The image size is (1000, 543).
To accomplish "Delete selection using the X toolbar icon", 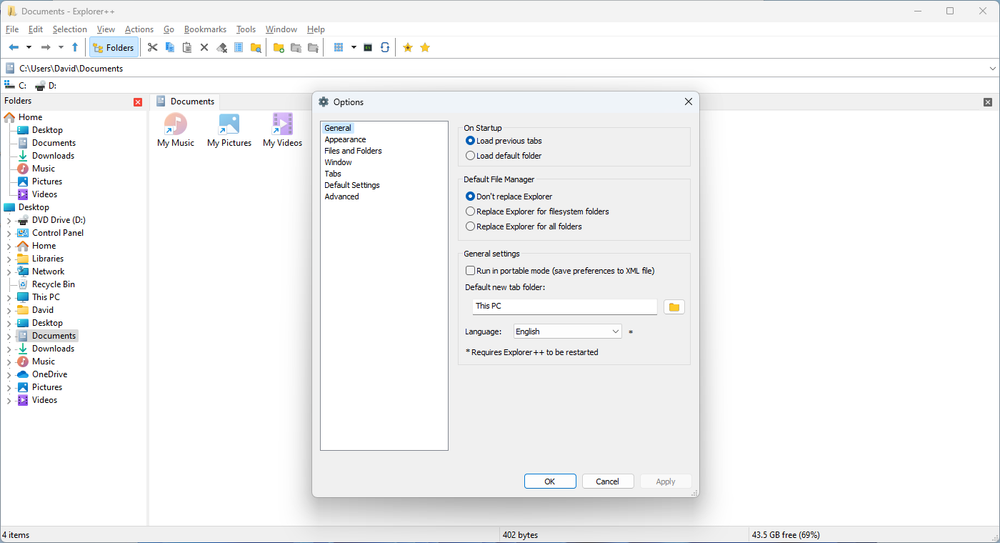I will pyautogui.click(x=204, y=47).
